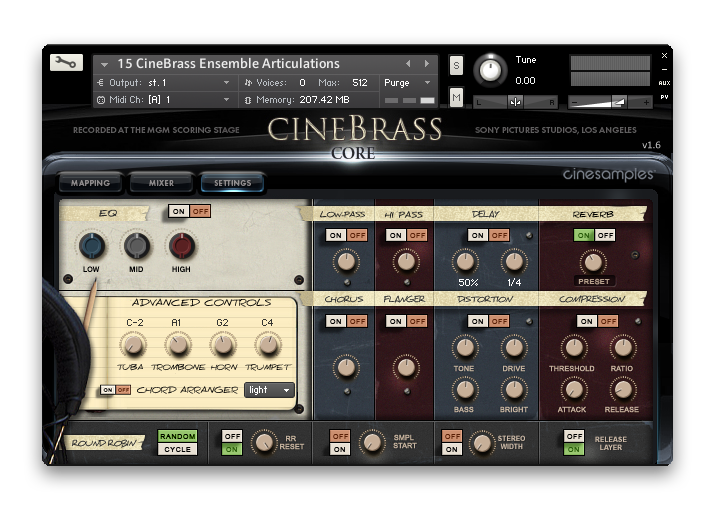The width and height of the screenshot is (717, 514).
Task: Turn the Stereo Width ON
Action: point(452,449)
